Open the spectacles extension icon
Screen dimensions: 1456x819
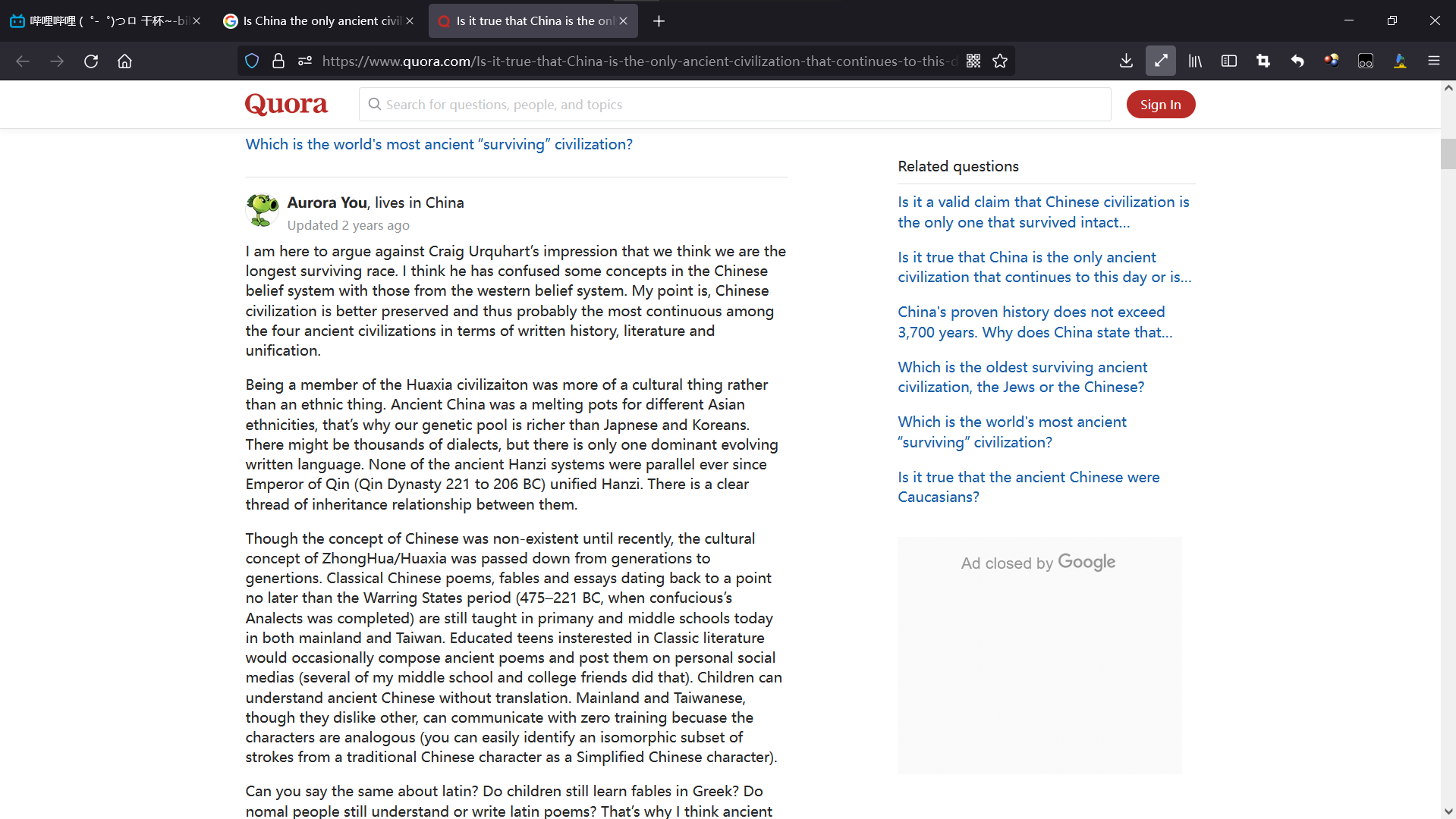click(x=1366, y=61)
